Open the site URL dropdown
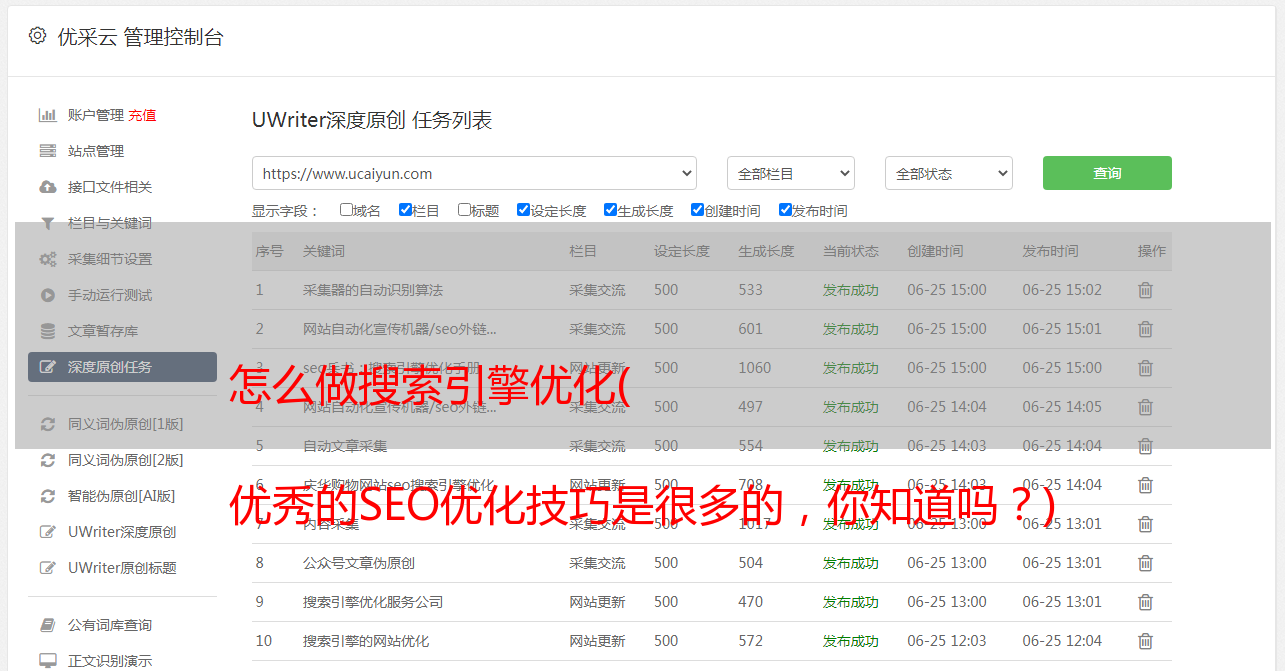The height and width of the screenshot is (671, 1285). pos(474,173)
